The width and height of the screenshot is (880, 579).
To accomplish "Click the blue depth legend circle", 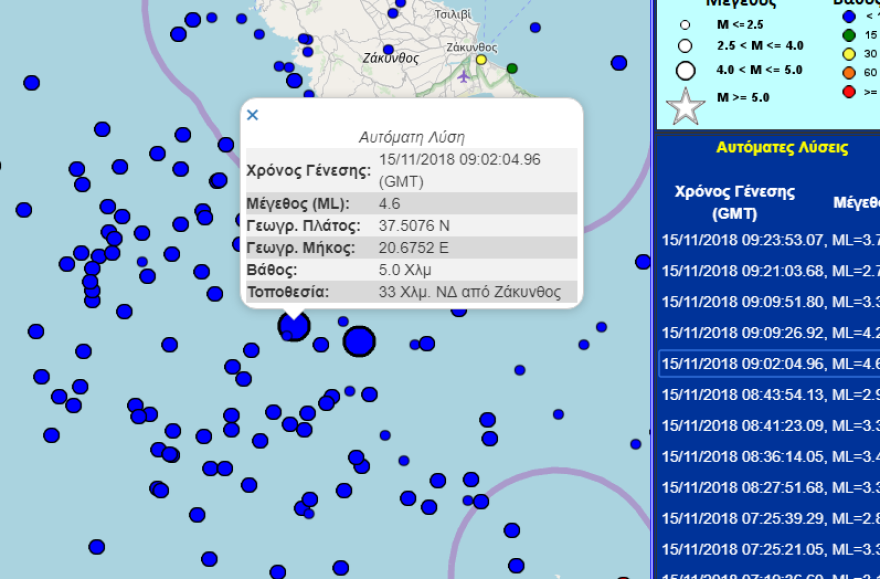I will coord(848,16).
